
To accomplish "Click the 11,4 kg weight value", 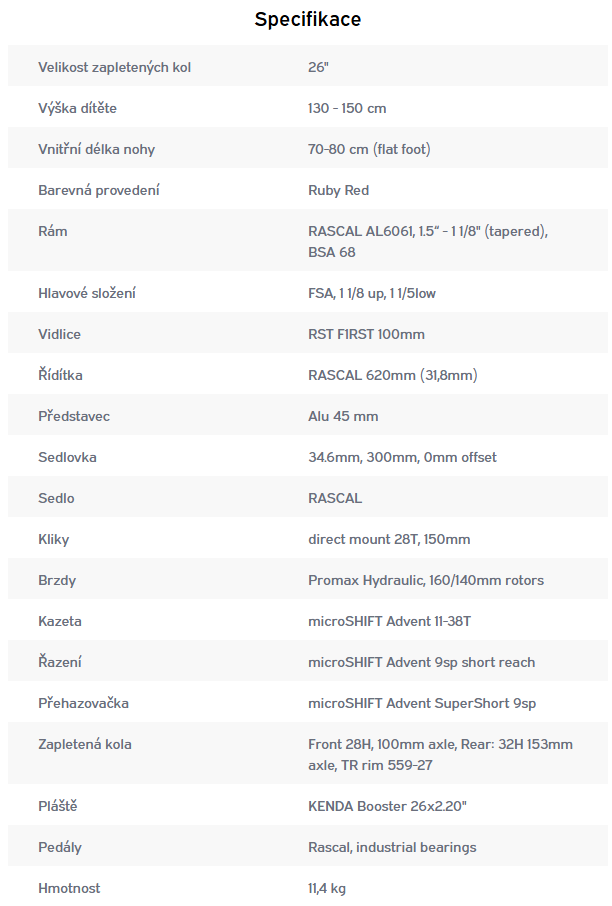I will pyautogui.click(x=326, y=888).
